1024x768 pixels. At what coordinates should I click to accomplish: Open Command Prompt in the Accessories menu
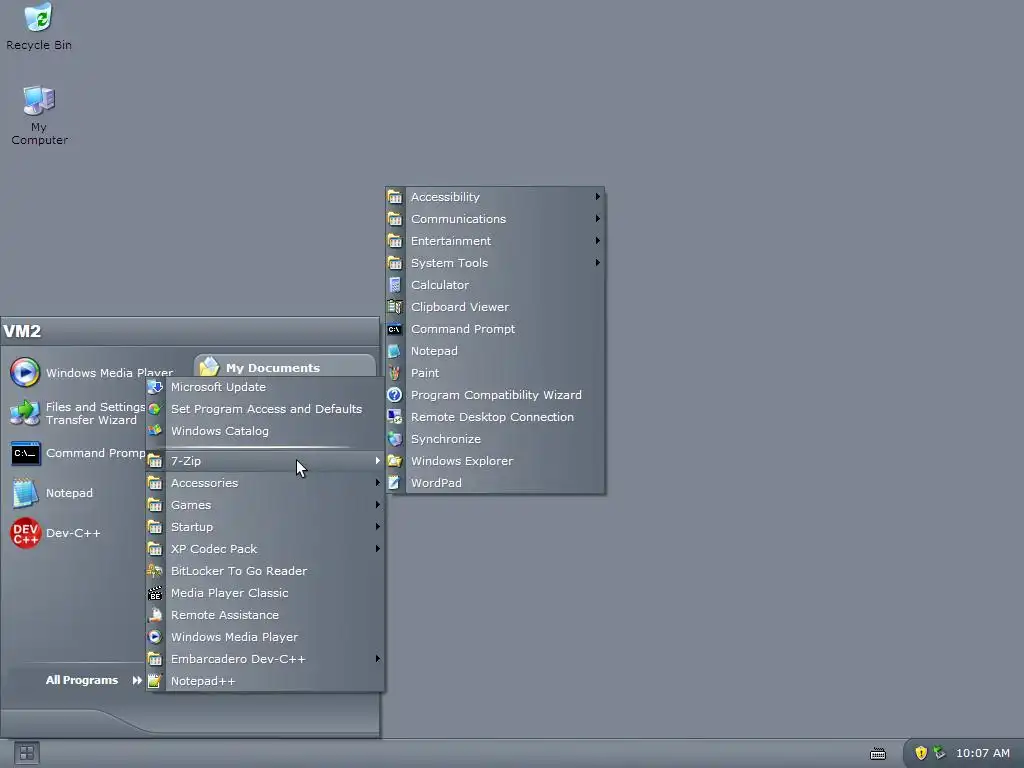point(495,329)
